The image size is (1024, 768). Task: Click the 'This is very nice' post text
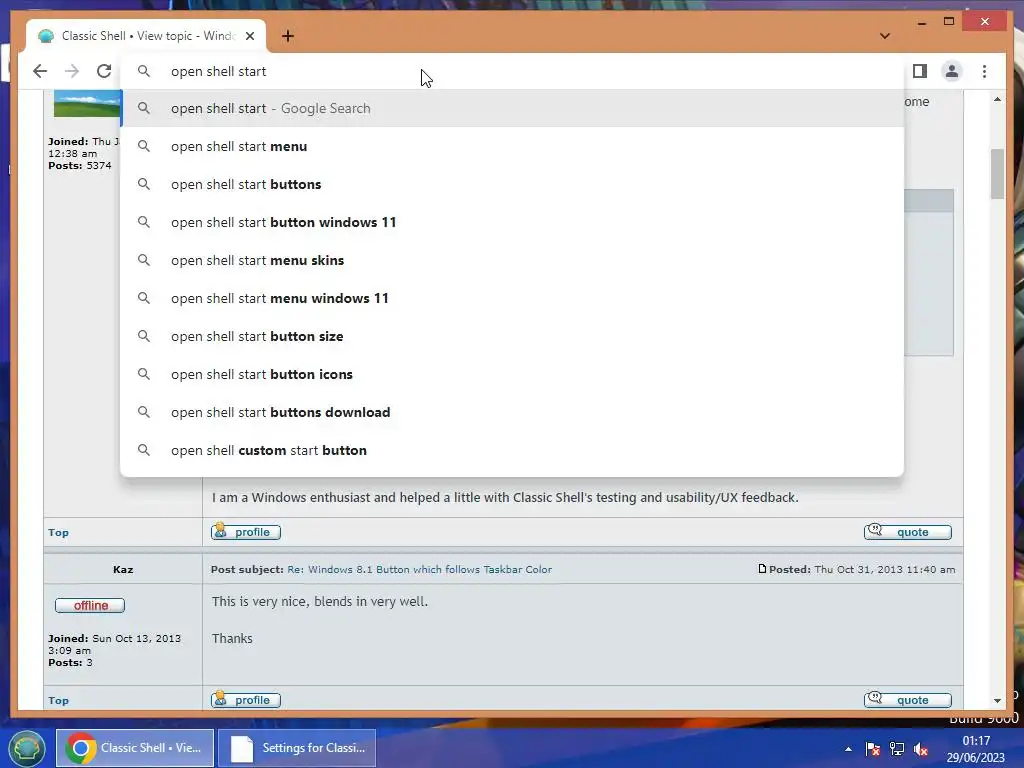[x=319, y=601]
